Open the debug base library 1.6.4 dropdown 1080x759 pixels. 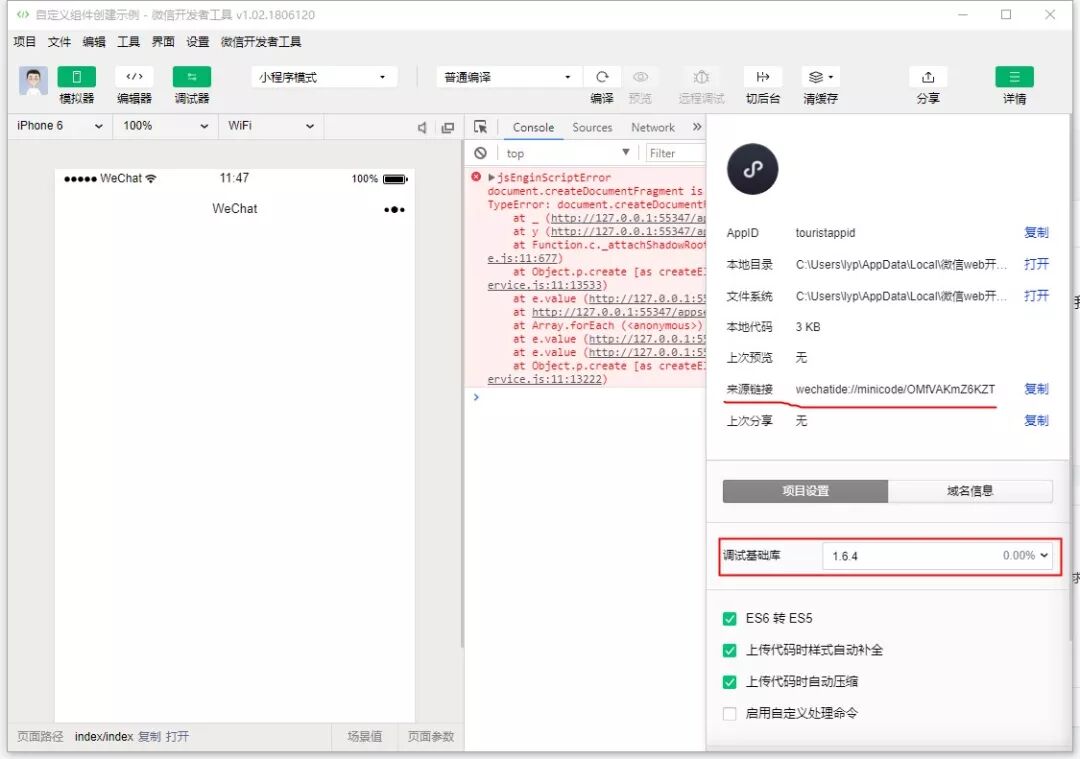937,556
